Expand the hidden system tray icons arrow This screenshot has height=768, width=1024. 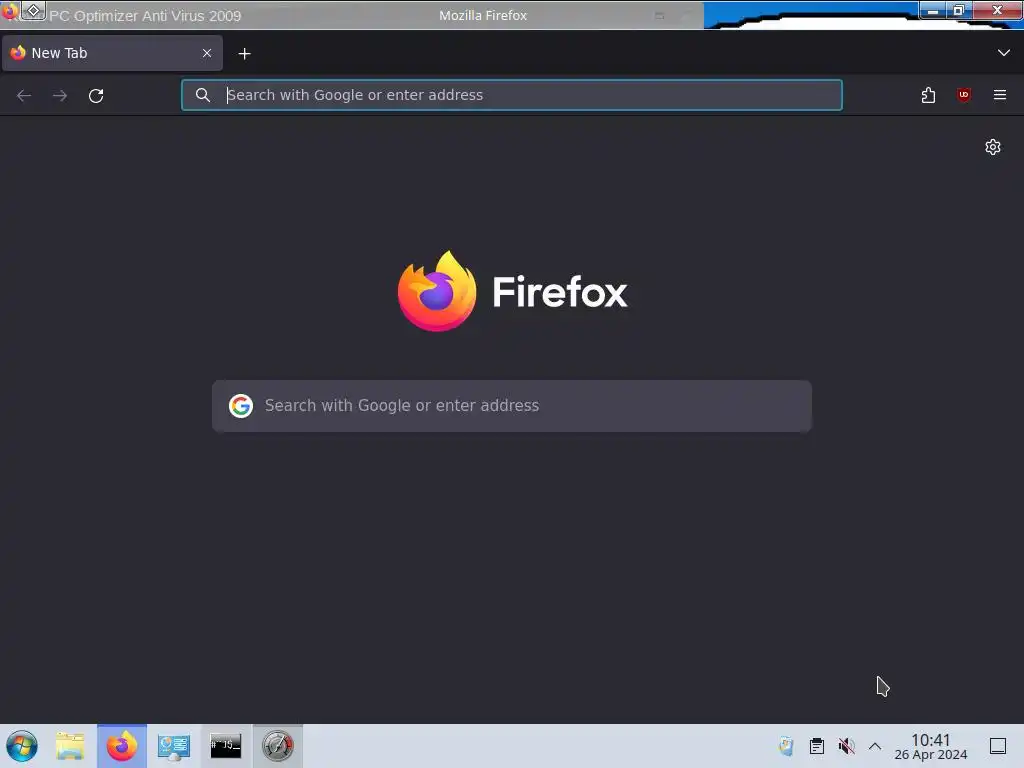[875, 746]
